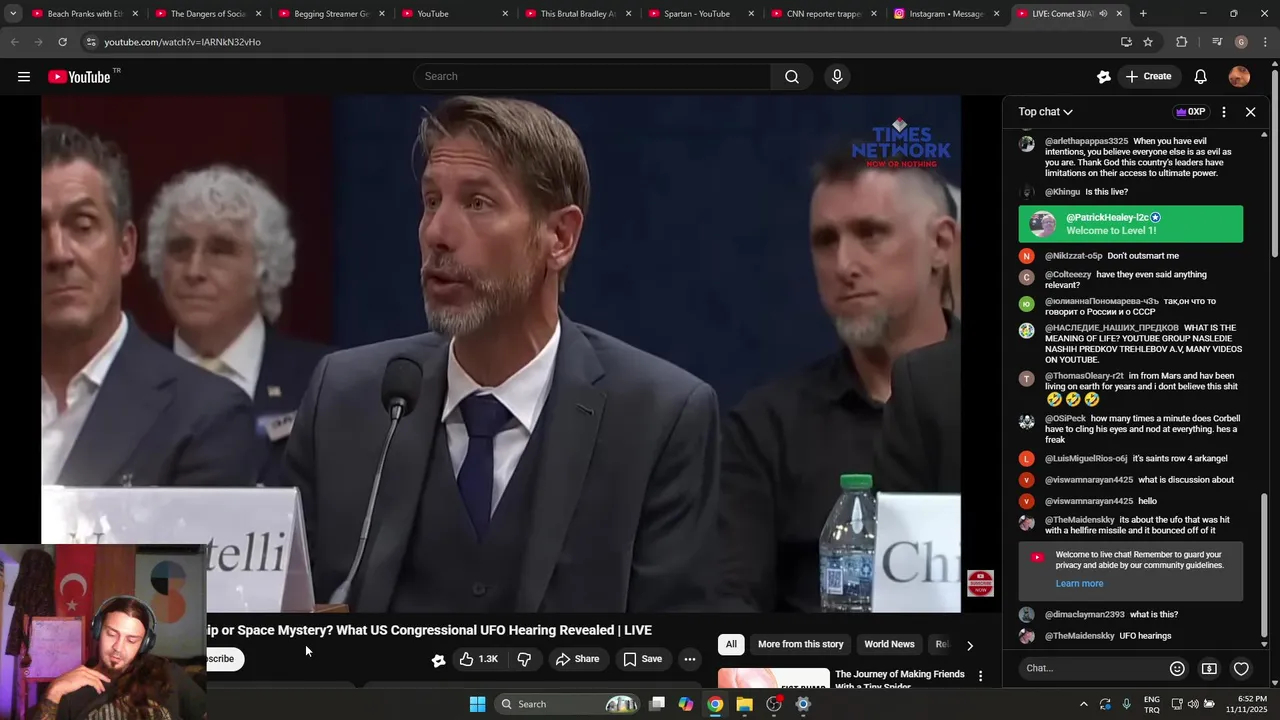Open more actions ellipsis under video

pos(689,659)
